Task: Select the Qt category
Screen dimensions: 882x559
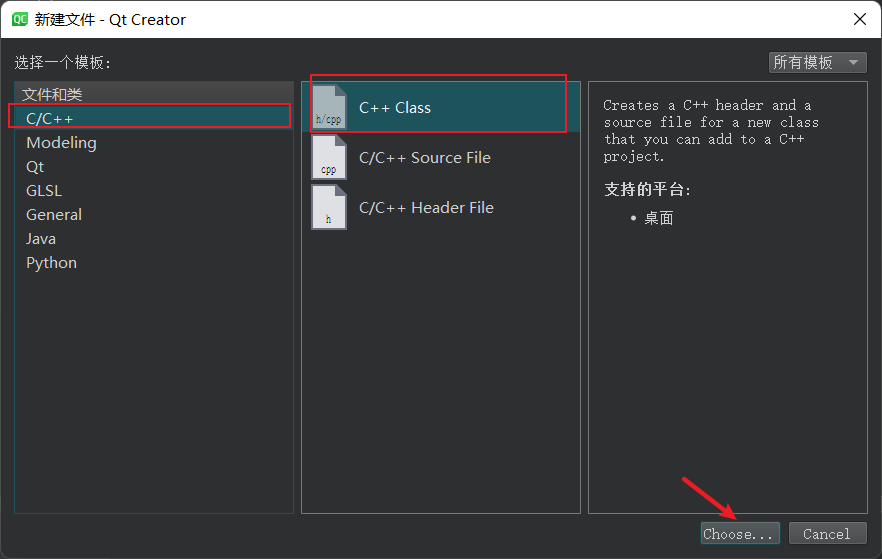Action: [154, 167]
